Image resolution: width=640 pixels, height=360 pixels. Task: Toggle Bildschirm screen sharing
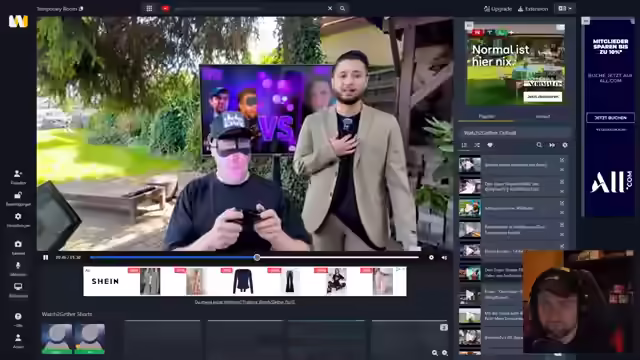click(x=18, y=287)
